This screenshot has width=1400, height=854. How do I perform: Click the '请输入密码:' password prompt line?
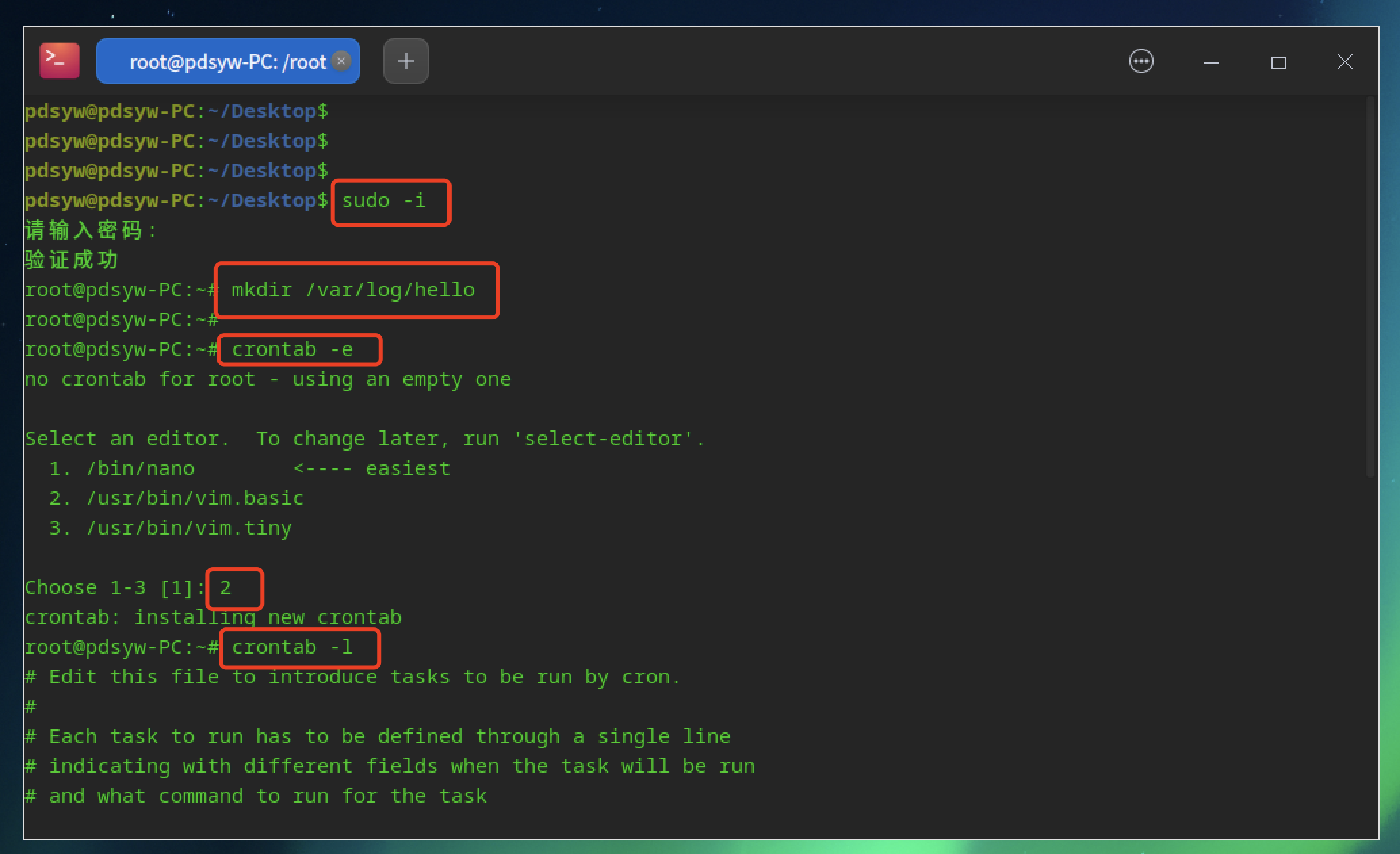(91, 231)
